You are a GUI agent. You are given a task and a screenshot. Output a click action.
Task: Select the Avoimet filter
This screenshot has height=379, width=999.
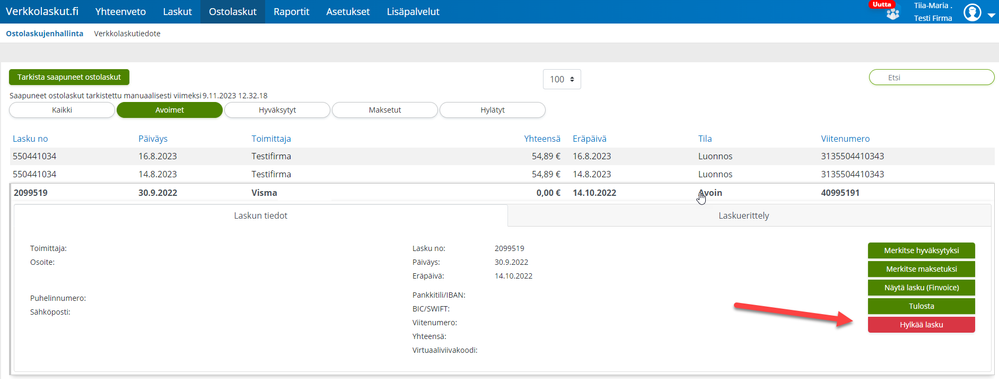point(169,110)
